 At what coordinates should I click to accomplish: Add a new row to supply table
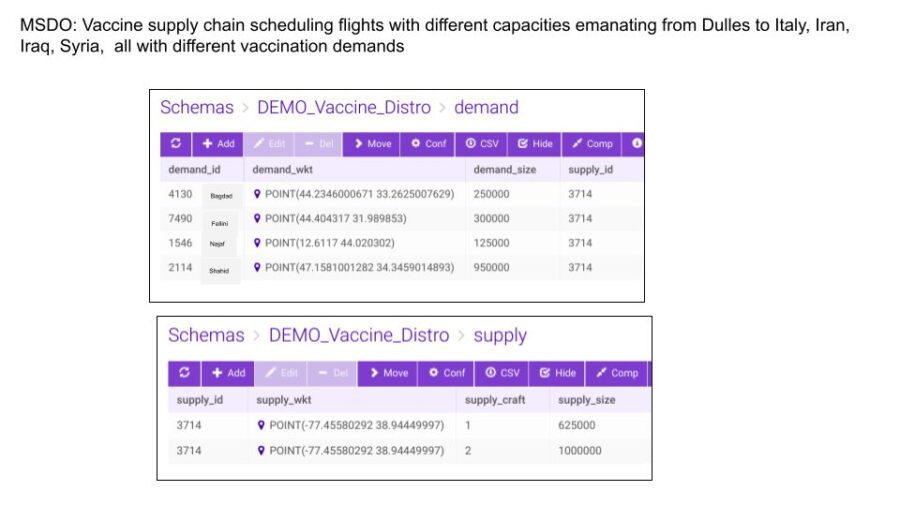point(228,373)
